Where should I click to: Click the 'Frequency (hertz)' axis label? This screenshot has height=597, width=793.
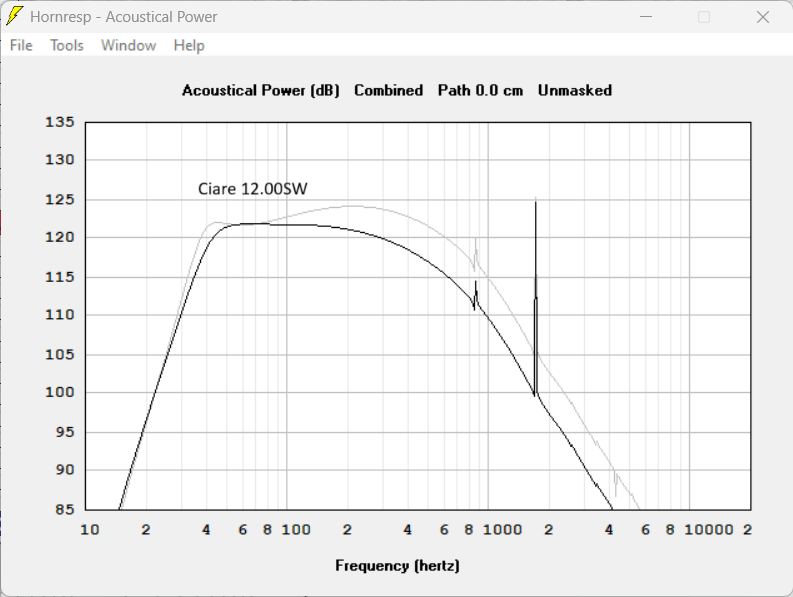397,566
